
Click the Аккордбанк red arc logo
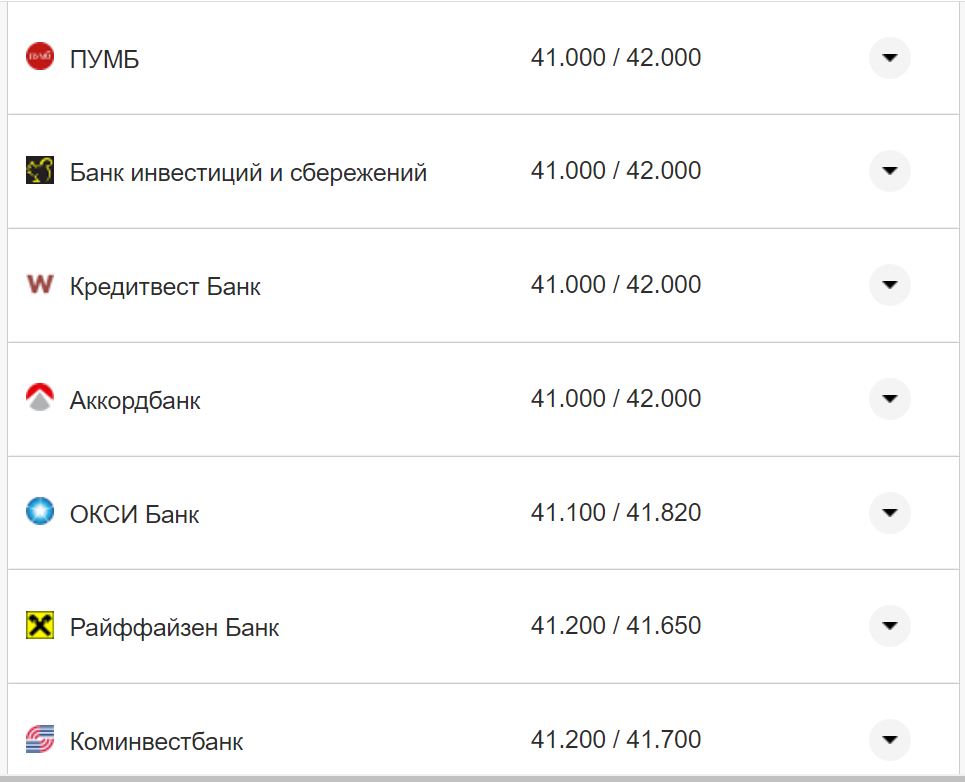click(x=38, y=398)
